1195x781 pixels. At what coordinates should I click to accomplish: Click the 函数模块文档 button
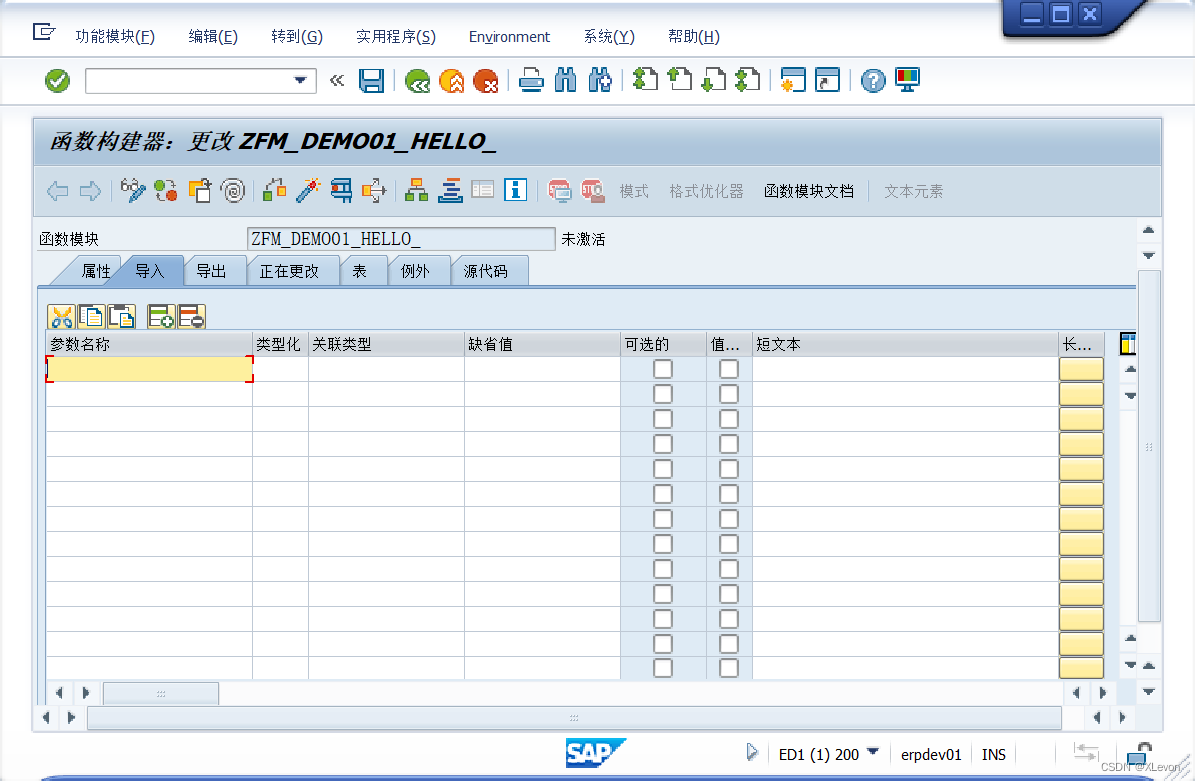point(809,191)
